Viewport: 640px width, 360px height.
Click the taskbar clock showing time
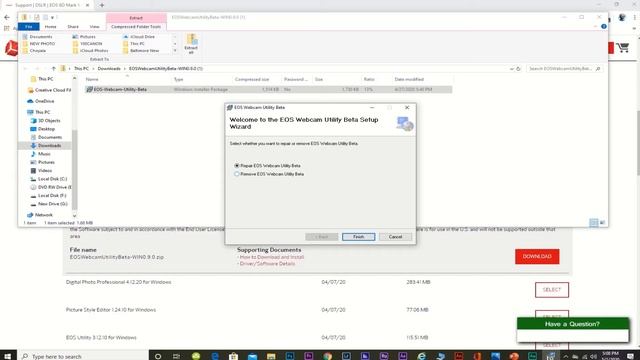610,356
